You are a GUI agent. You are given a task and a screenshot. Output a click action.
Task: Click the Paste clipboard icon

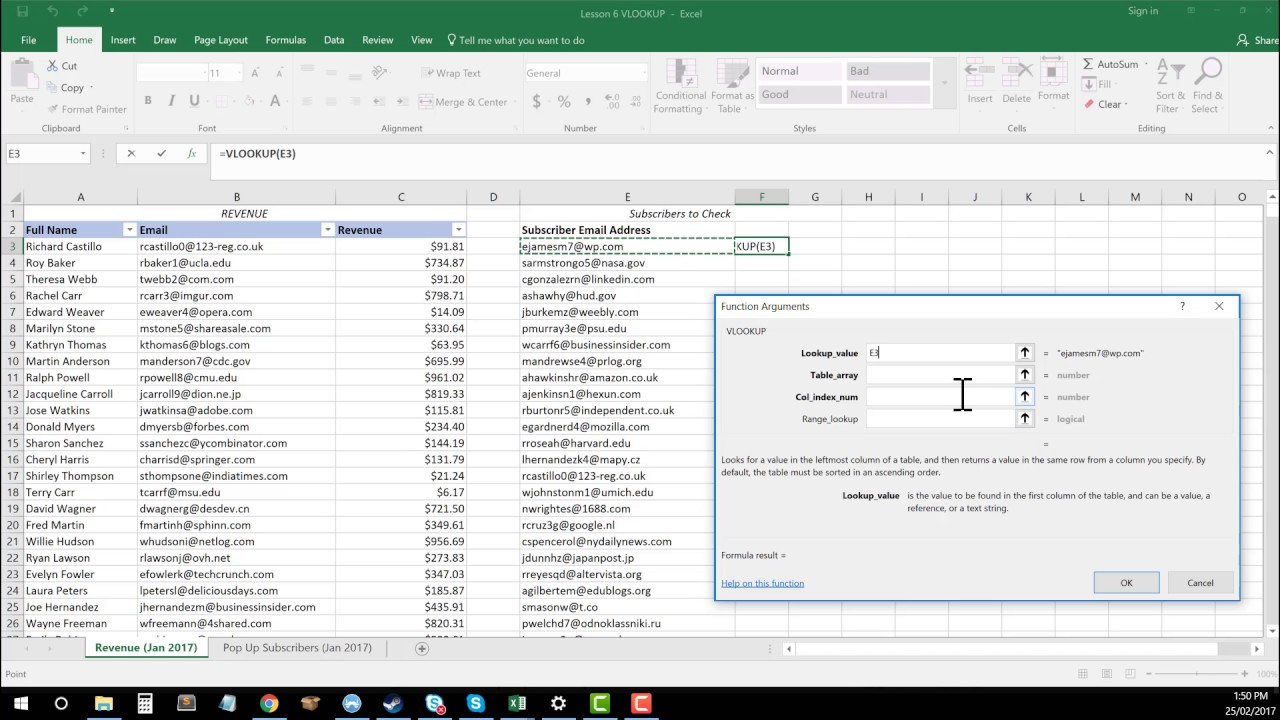click(x=21, y=75)
